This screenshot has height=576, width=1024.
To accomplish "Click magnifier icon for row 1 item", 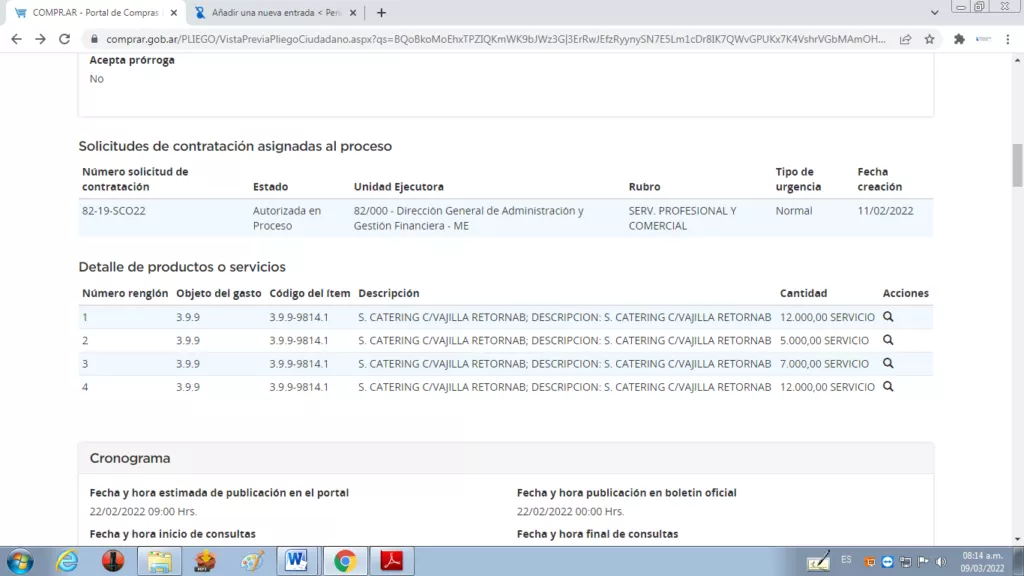I will click(x=888, y=317).
